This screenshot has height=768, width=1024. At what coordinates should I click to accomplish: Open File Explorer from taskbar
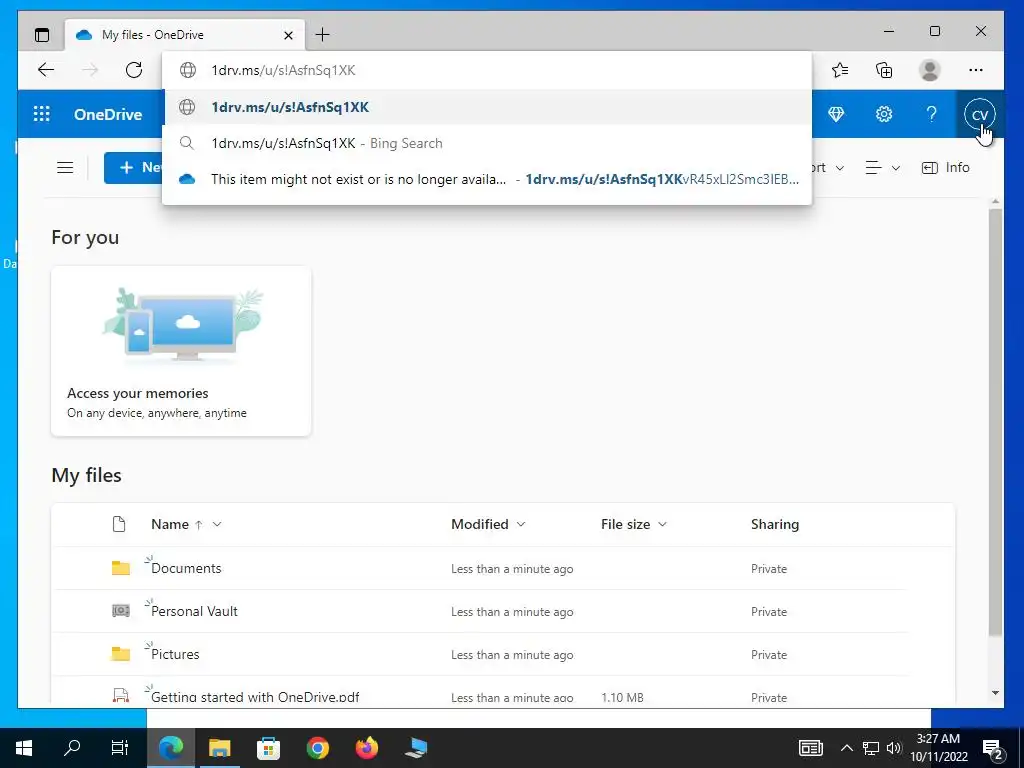[x=219, y=748]
